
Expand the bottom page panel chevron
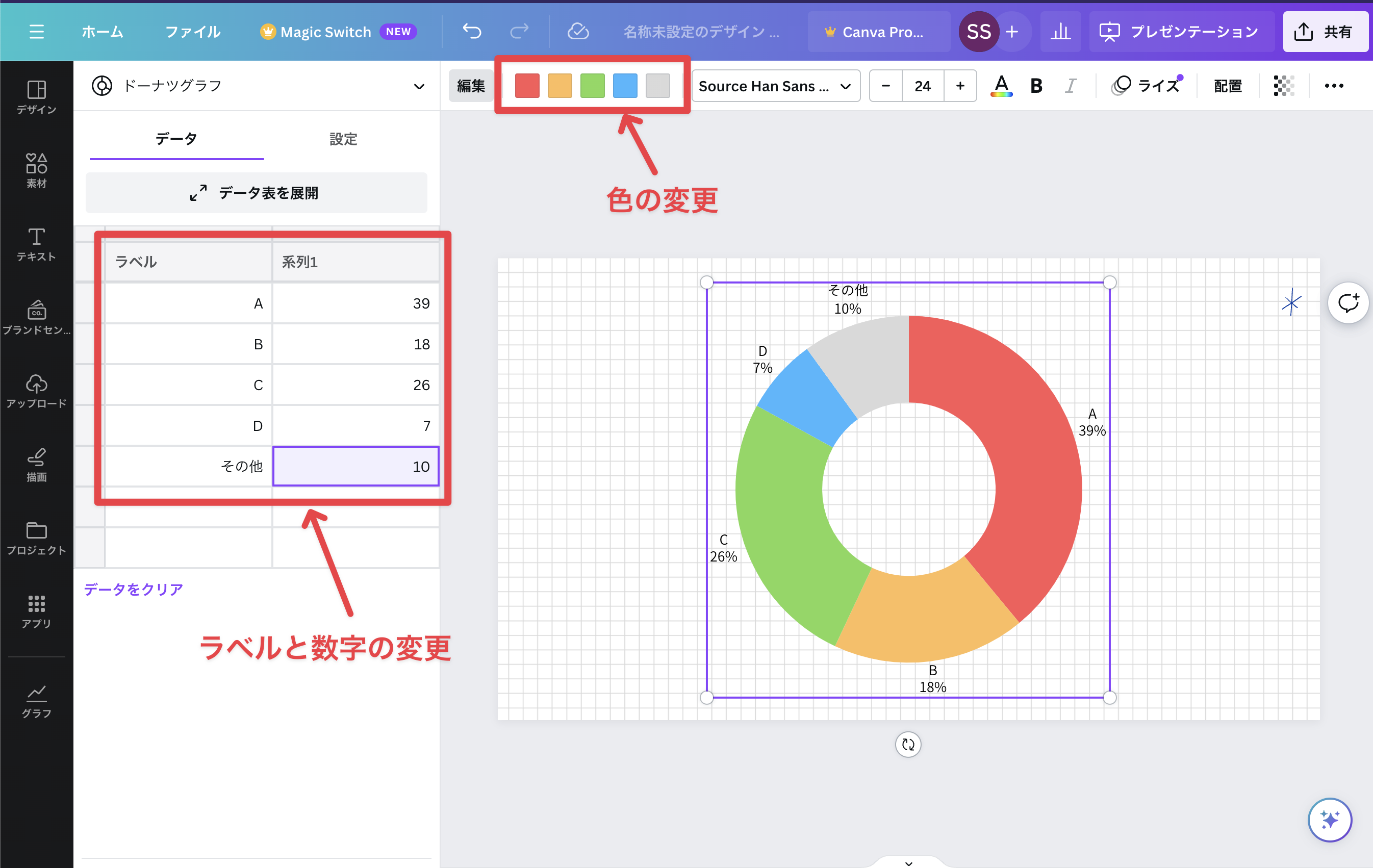[908, 863]
